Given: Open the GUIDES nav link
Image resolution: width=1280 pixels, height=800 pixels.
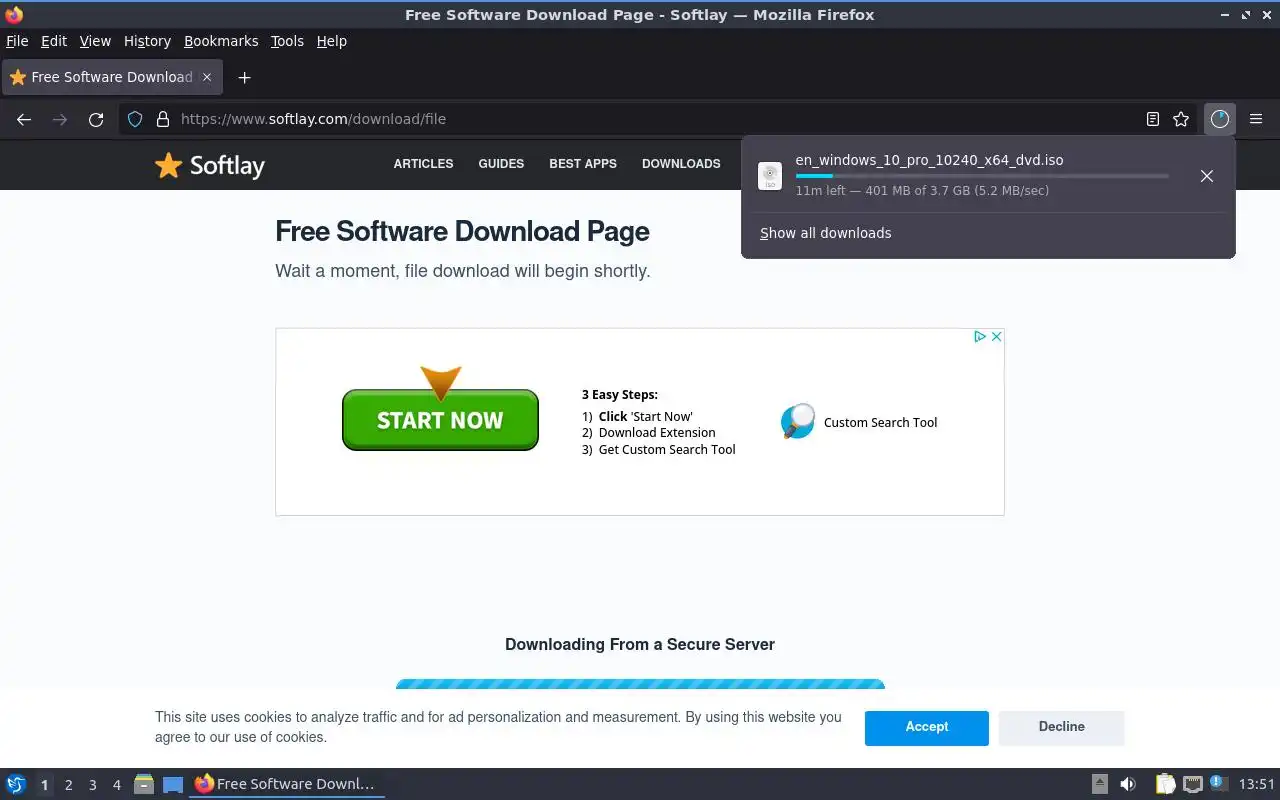Looking at the screenshot, I should coord(501,163).
